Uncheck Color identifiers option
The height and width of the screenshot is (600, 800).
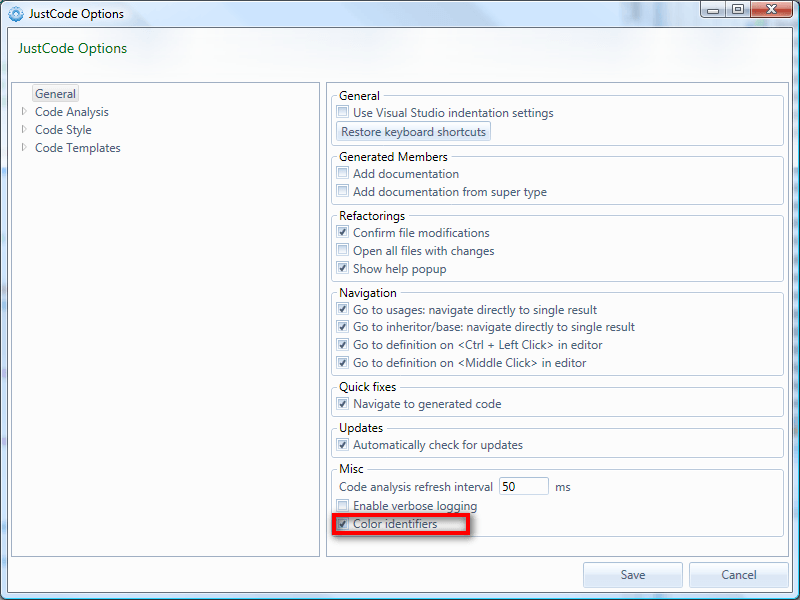tap(342, 523)
